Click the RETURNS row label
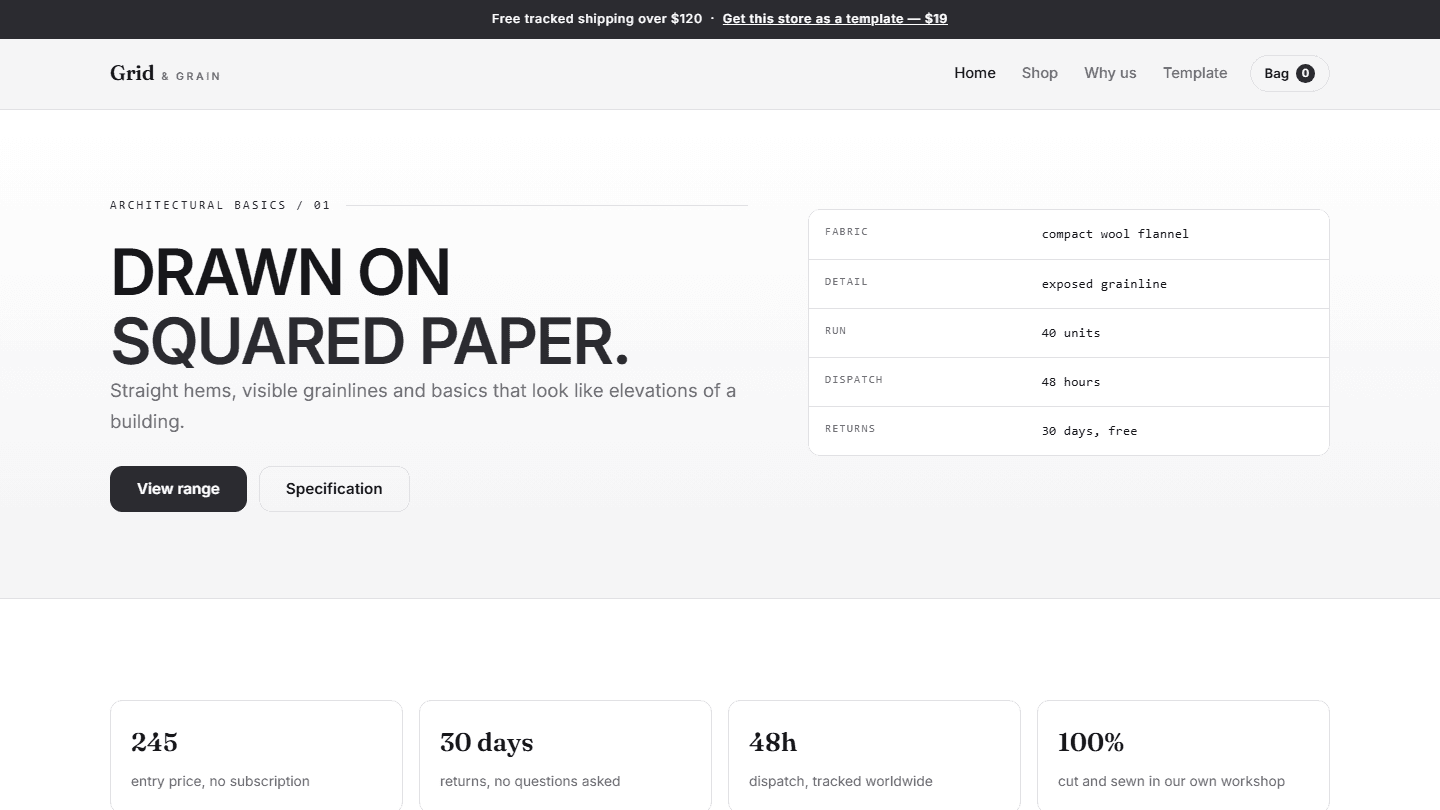The image size is (1440, 810). click(x=850, y=429)
